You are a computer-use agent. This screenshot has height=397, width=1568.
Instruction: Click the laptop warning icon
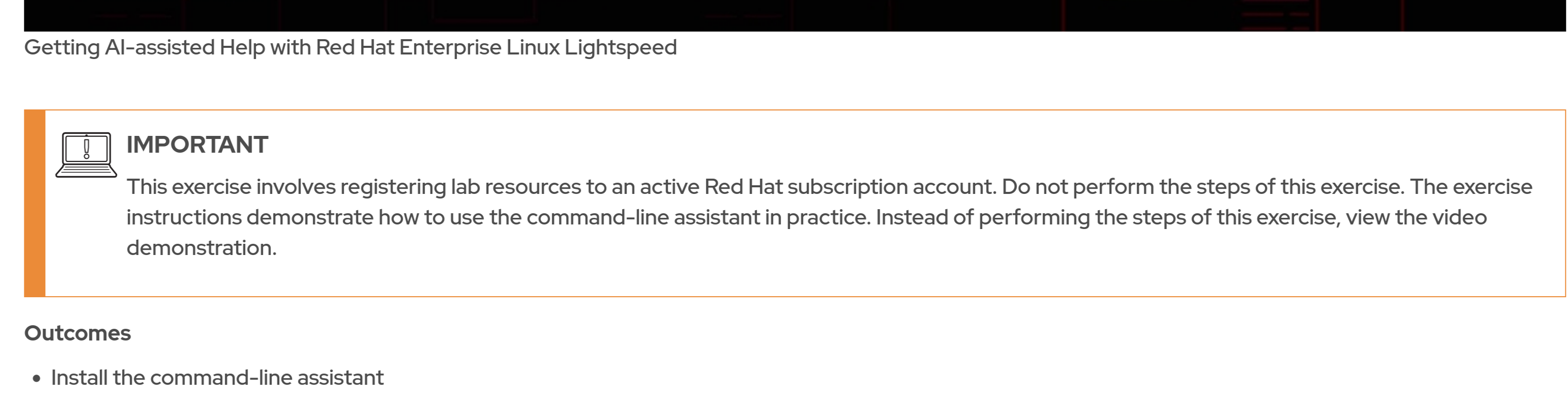click(86, 155)
